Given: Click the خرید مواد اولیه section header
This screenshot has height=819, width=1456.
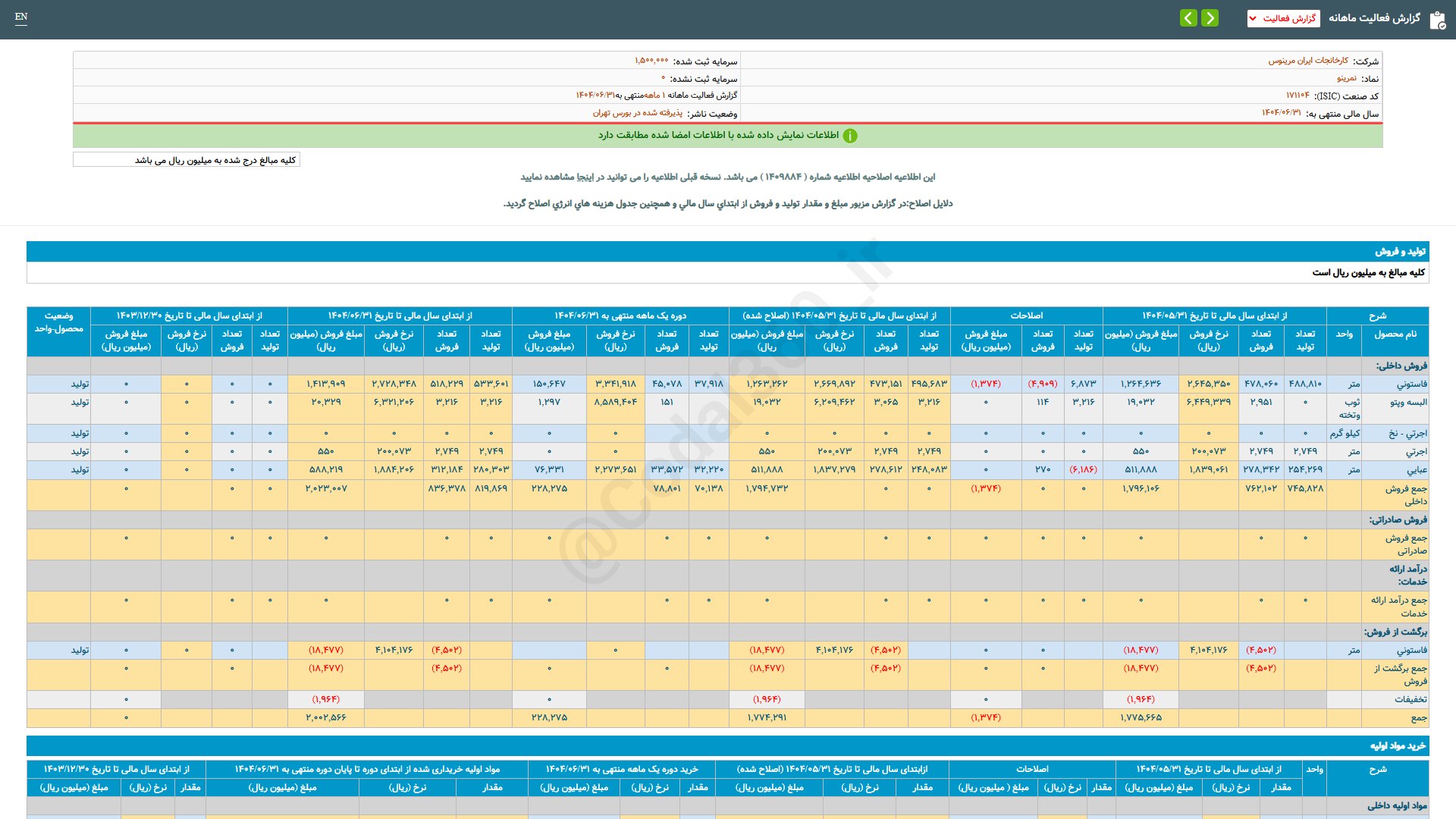Looking at the screenshot, I should click(1398, 745).
